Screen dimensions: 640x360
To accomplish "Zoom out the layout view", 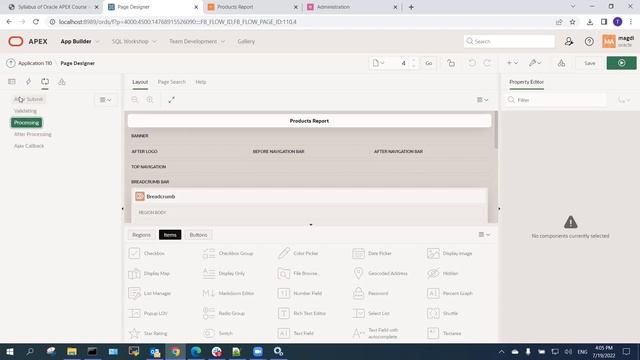I will click(x=135, y=100).
